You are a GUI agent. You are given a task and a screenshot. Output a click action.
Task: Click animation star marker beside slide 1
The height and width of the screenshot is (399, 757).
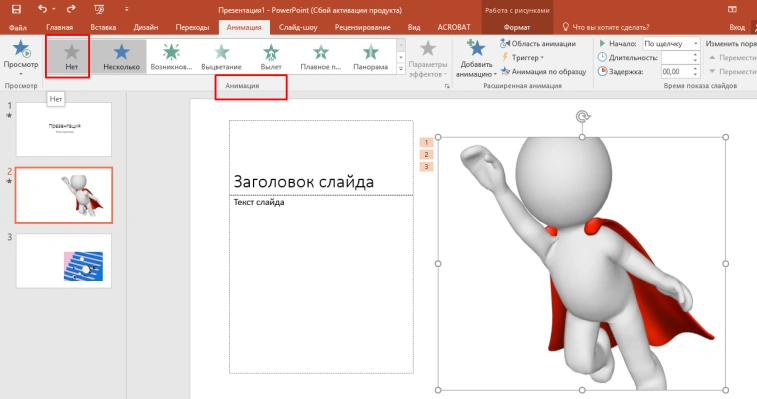tap(9, 115)
